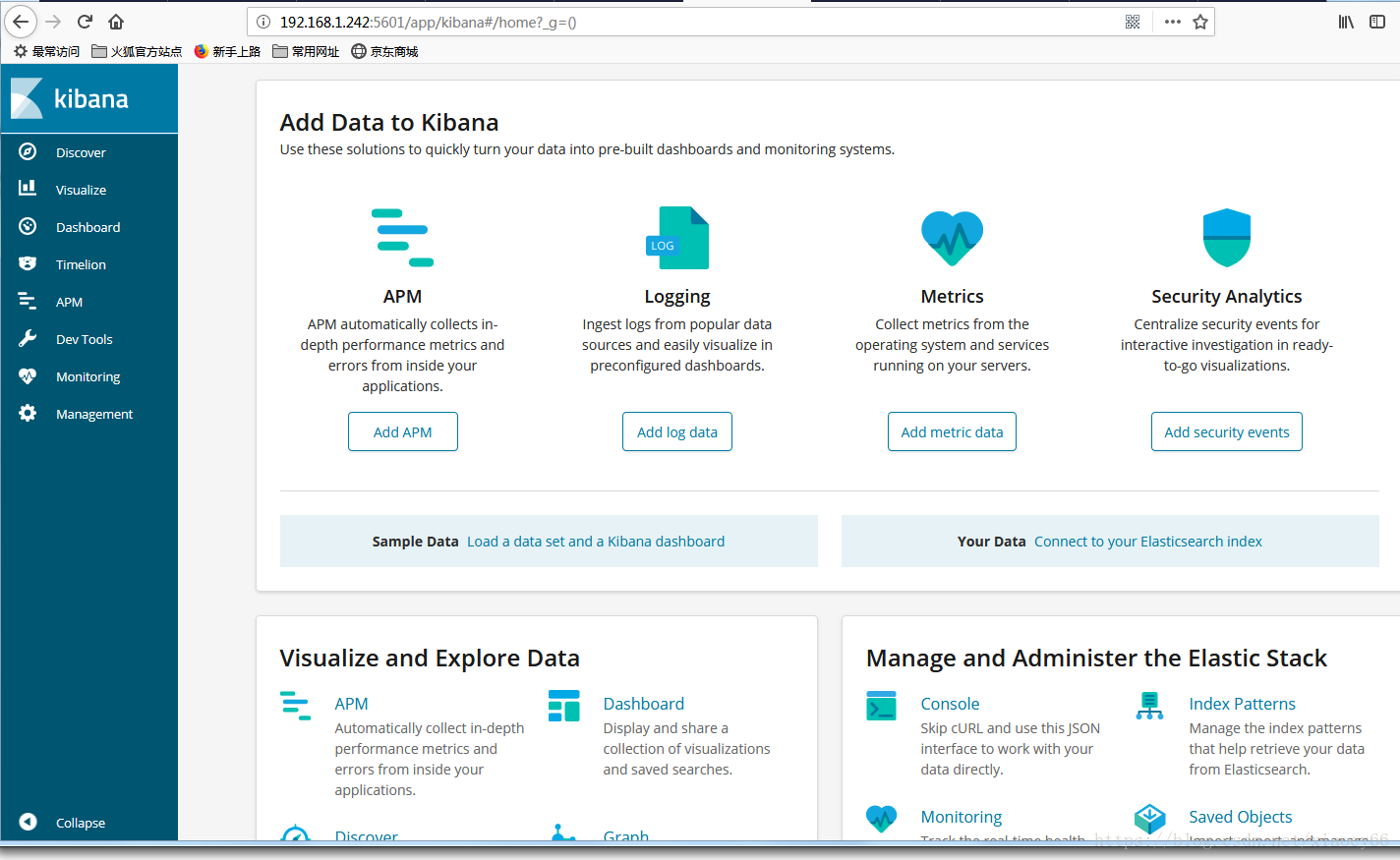
Task: Click "Visualize and Explore Data" heading
Action: pos(430,658)
